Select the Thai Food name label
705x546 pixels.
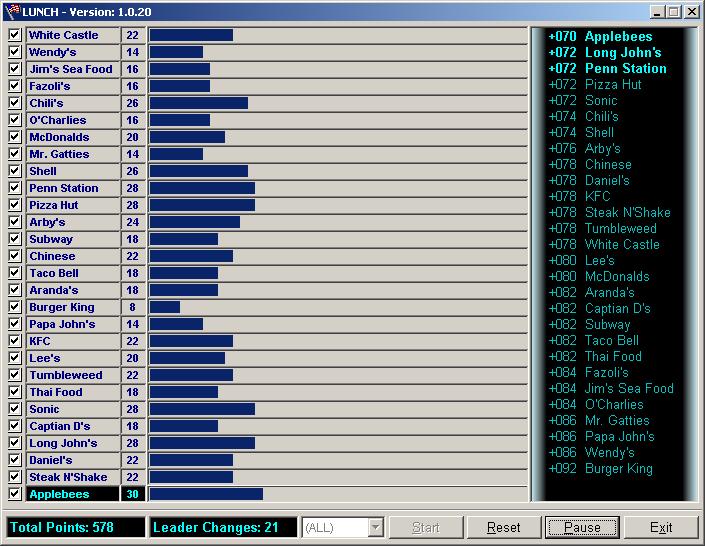coord(73,392)
